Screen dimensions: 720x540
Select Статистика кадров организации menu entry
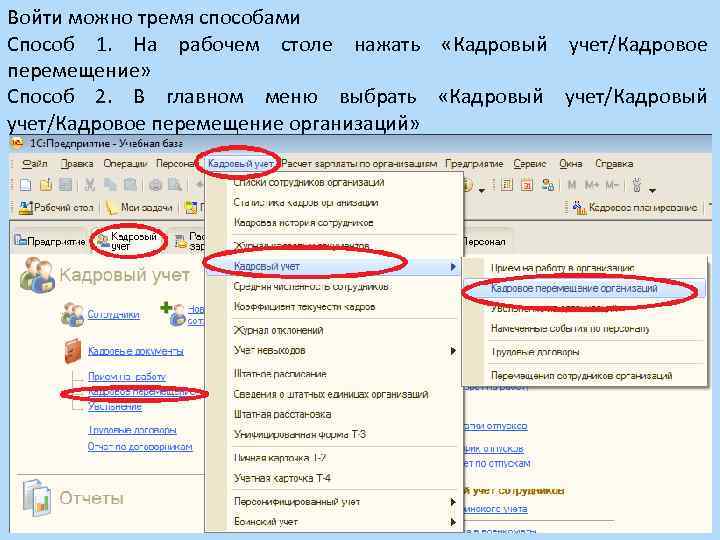(x=306, y=202)
